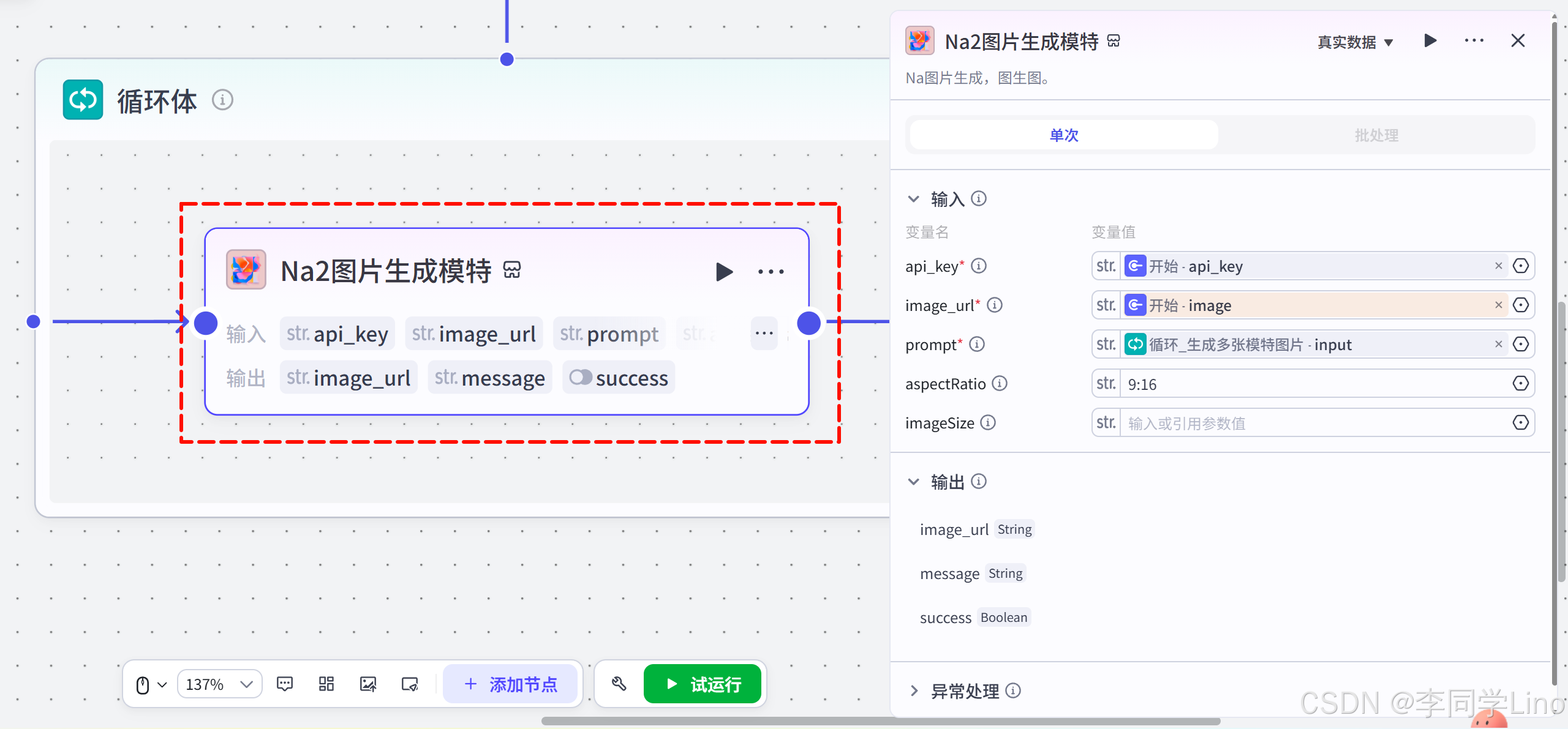Click the grid layout icon in toolbar
Viewport: 1568px width, 729px height.
pos(326,684)
